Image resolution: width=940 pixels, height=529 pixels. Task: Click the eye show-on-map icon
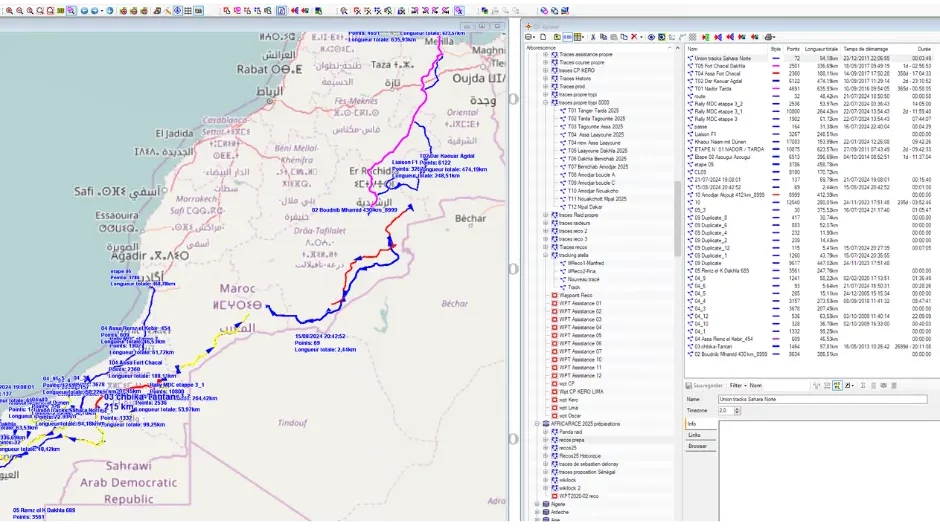click(650, 37)
